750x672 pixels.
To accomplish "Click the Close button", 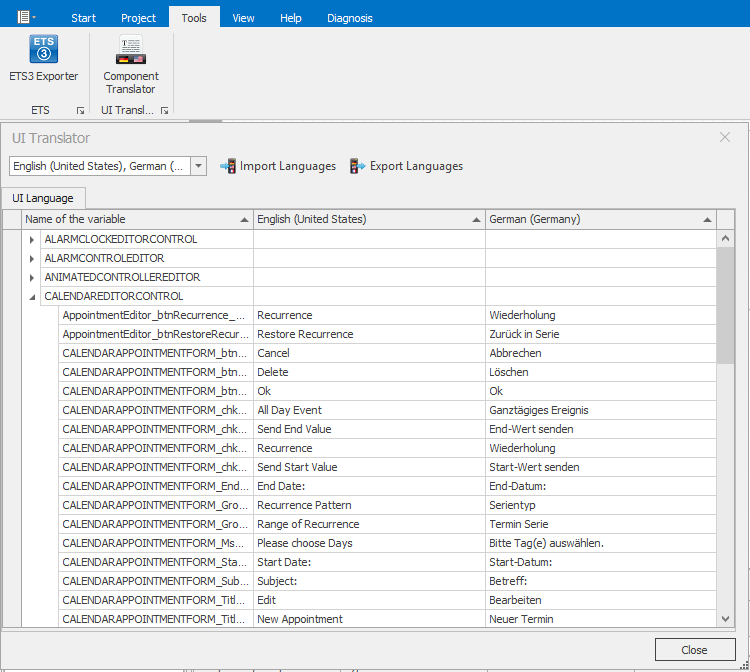I will coord(695,650).
